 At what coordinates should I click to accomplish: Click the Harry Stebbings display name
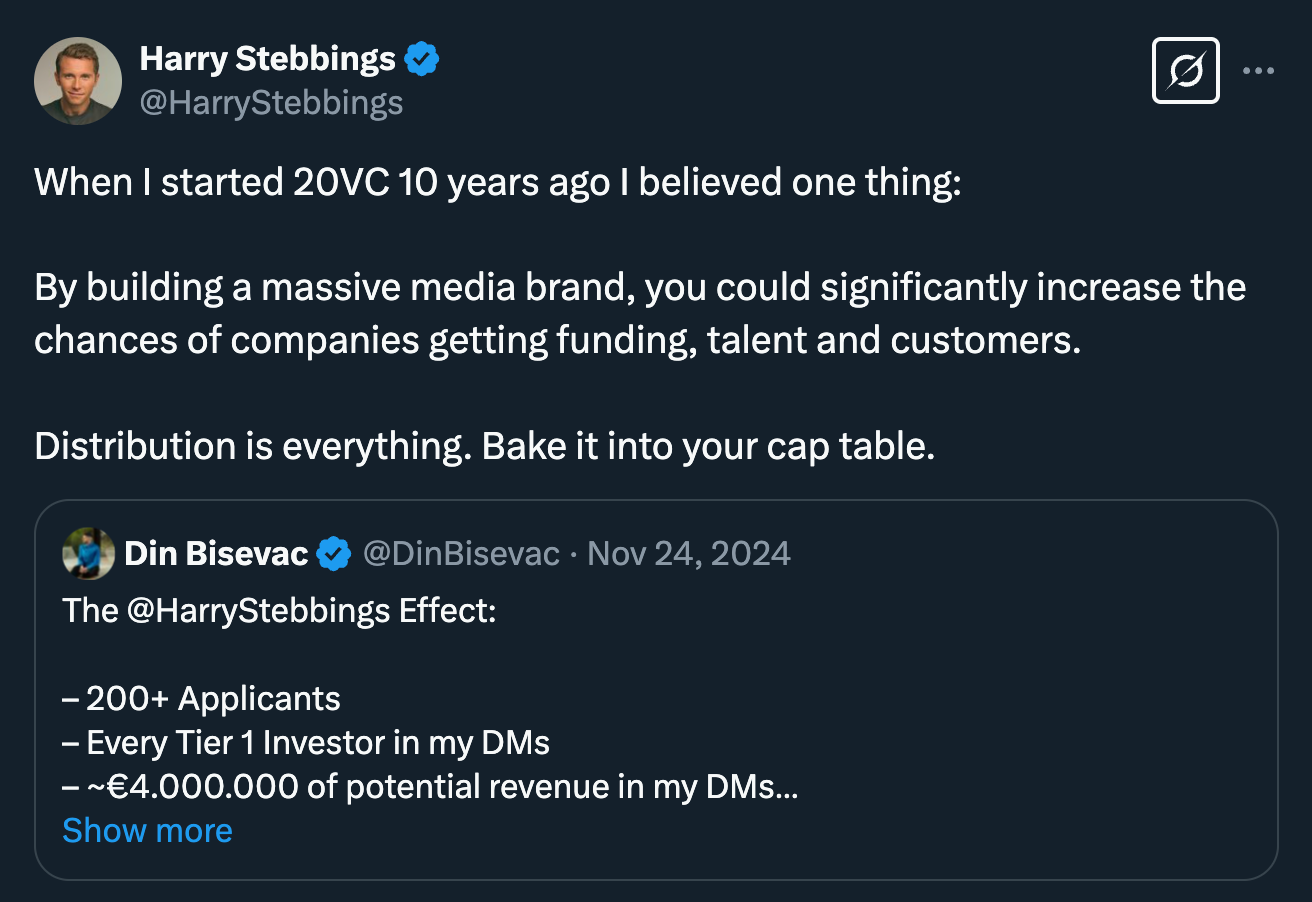pos(267,60)
